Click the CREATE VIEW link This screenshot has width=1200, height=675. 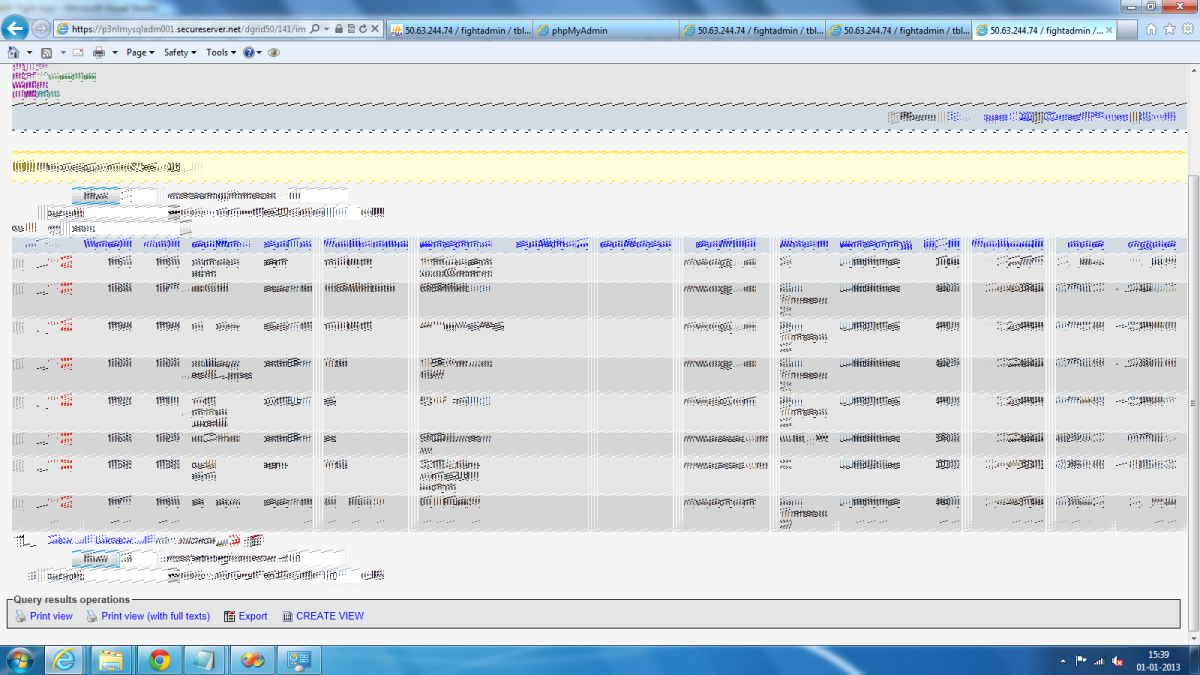coord(330,616)
